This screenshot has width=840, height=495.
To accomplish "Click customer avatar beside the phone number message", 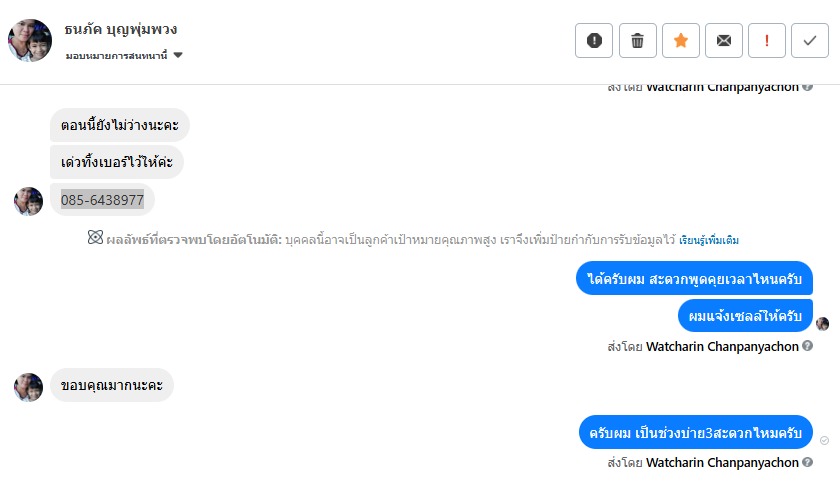I will (28, 201).
